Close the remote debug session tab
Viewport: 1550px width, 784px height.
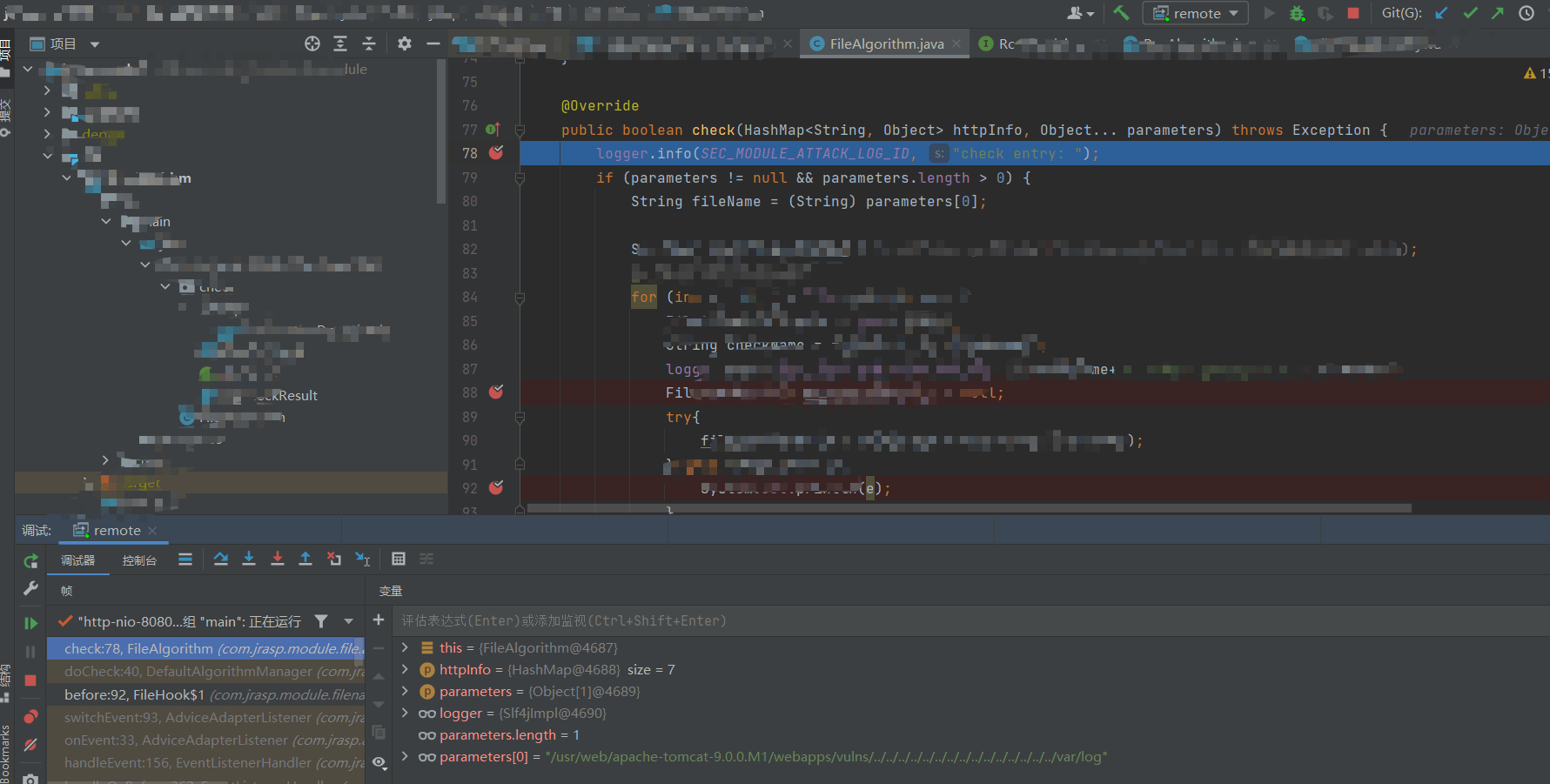pos(152,531)
